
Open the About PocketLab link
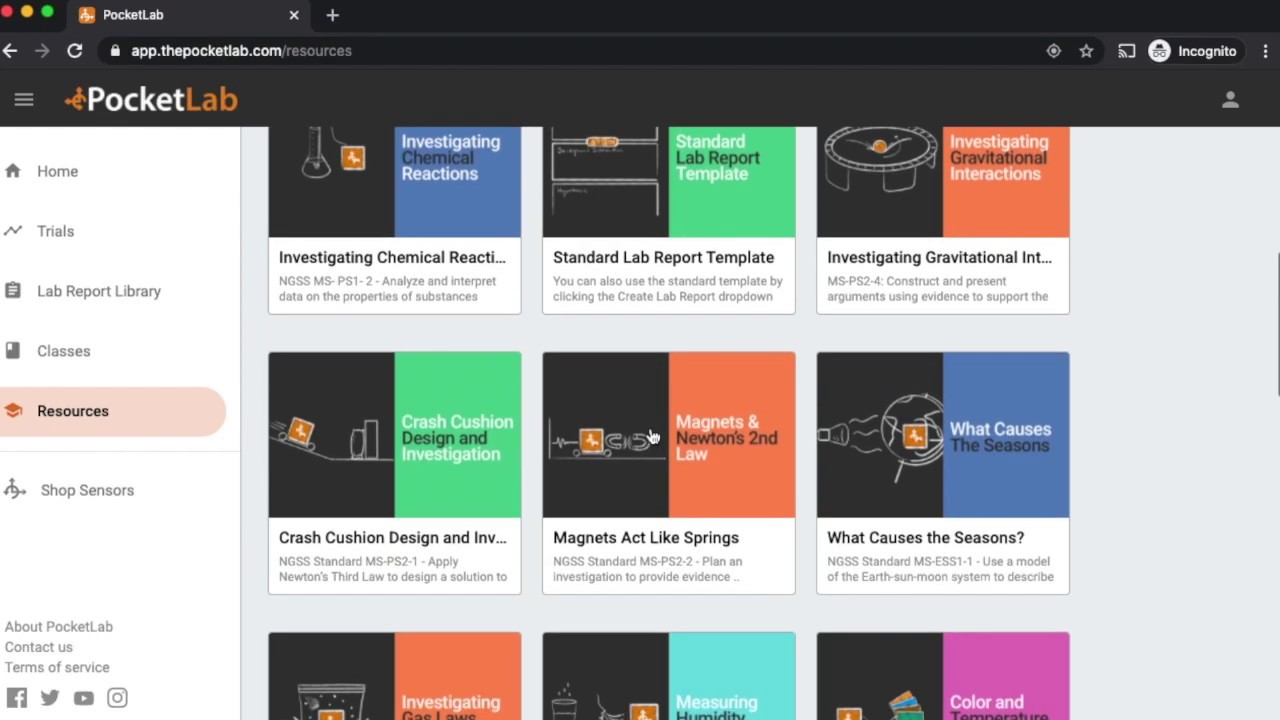coord(59,626)
